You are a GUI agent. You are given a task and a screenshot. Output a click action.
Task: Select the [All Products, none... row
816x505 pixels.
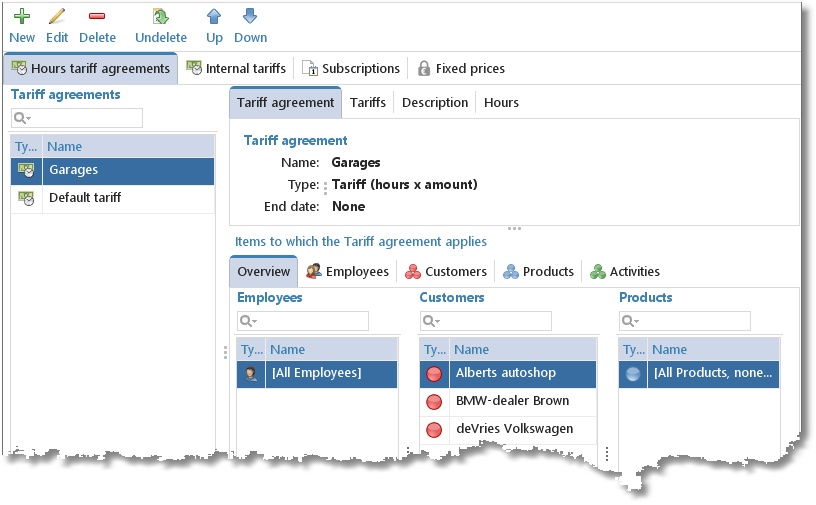699,374
